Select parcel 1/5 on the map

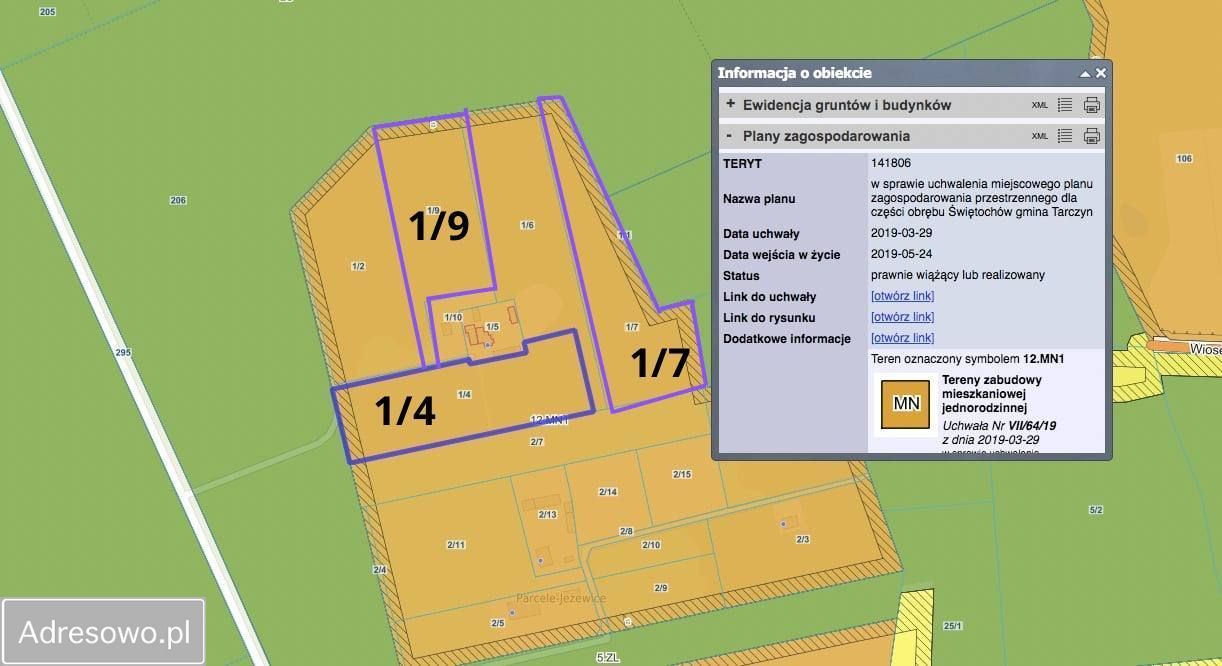tap(492, 327)
